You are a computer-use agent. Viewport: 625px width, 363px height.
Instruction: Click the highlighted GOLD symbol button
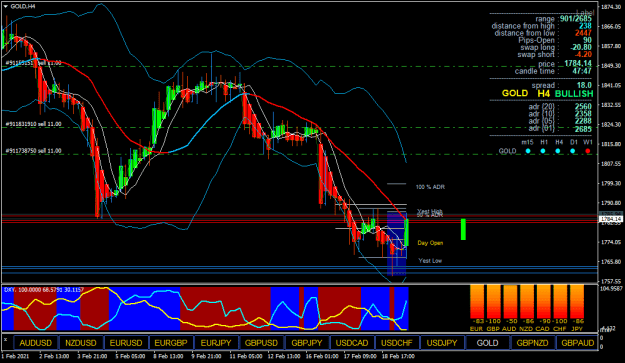pyautogui.click(x=487, y=343)
